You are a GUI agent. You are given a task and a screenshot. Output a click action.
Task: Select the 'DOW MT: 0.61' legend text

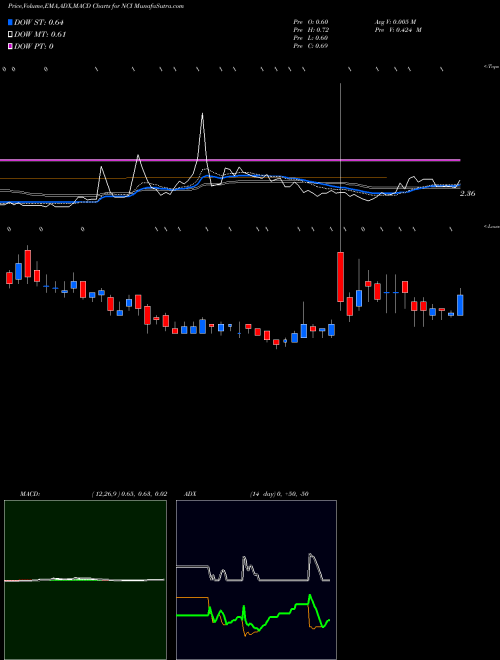tap(40, 35)
